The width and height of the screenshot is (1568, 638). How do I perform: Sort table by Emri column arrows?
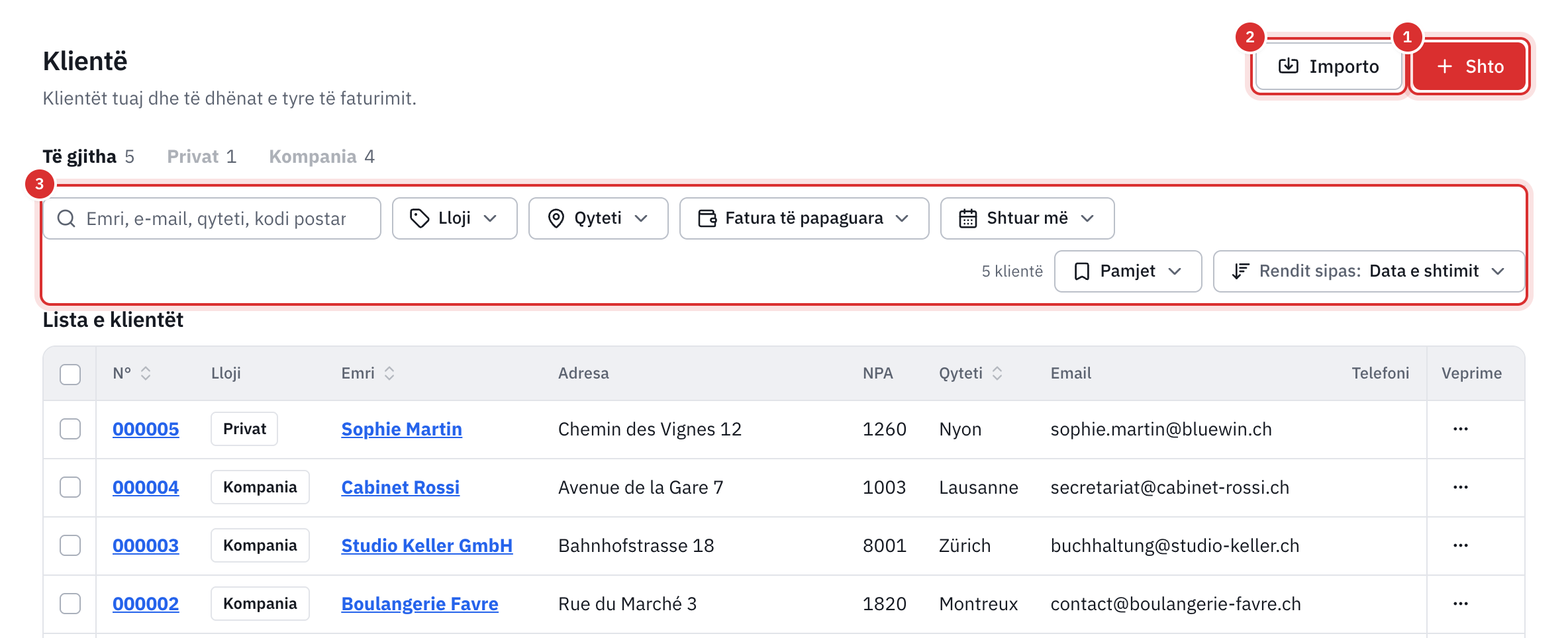pyautogui.click(x=389, y=373)
